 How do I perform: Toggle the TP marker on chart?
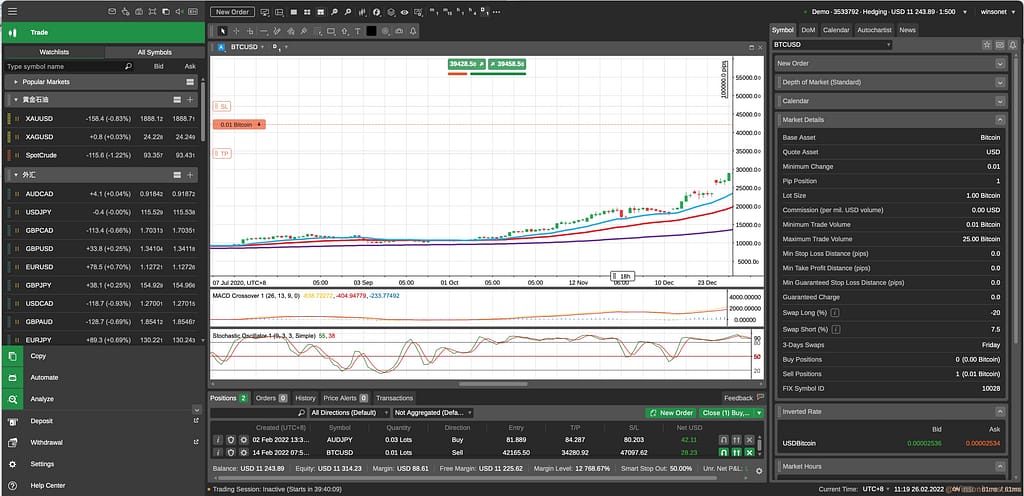click(222, 154)
